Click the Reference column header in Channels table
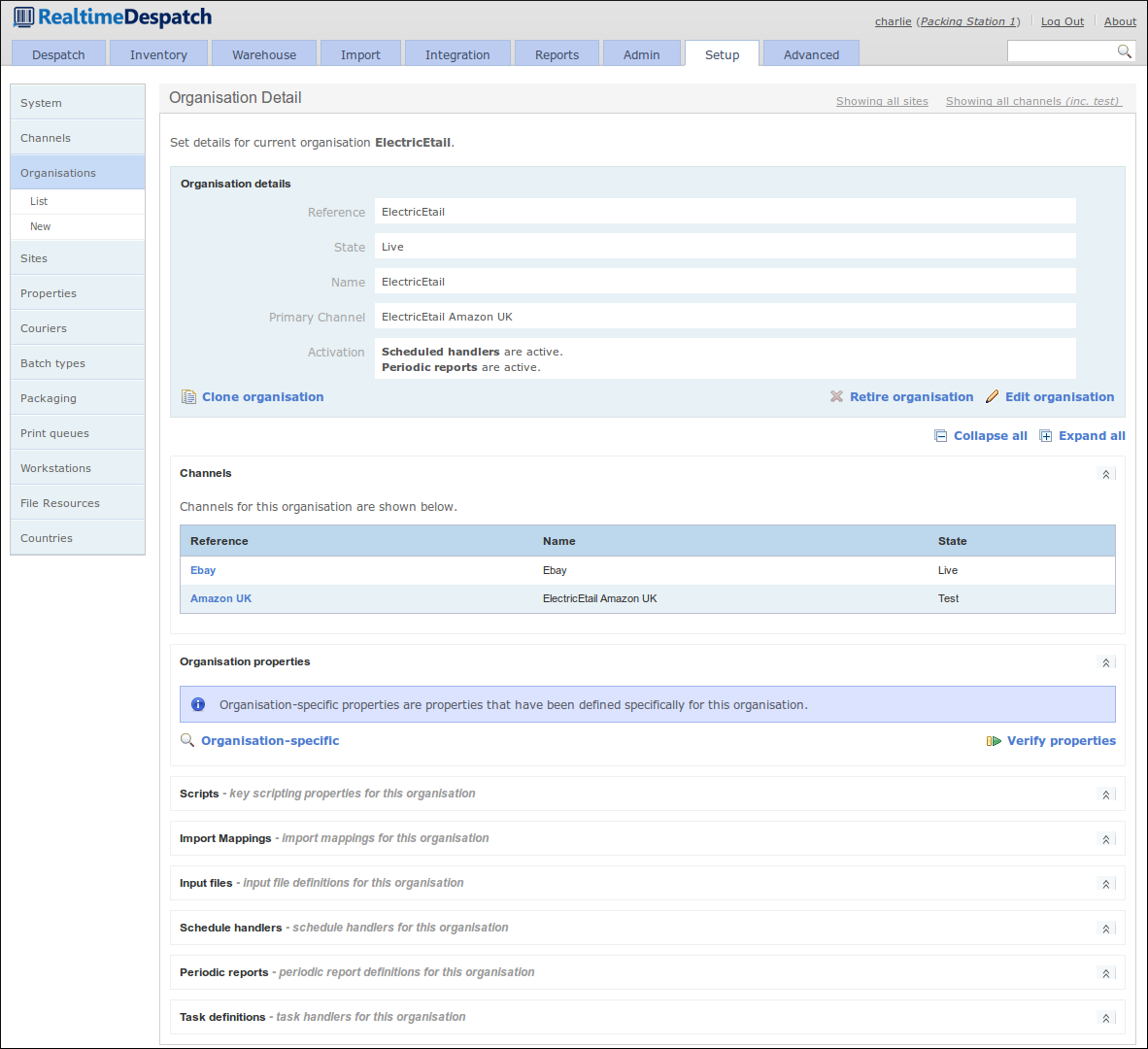The image size is (1148, 1049). [219, 541]
